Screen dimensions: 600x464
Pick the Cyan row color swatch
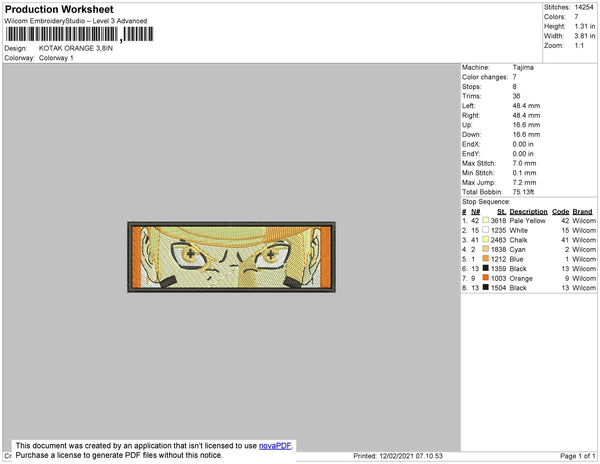click(486, 249)
